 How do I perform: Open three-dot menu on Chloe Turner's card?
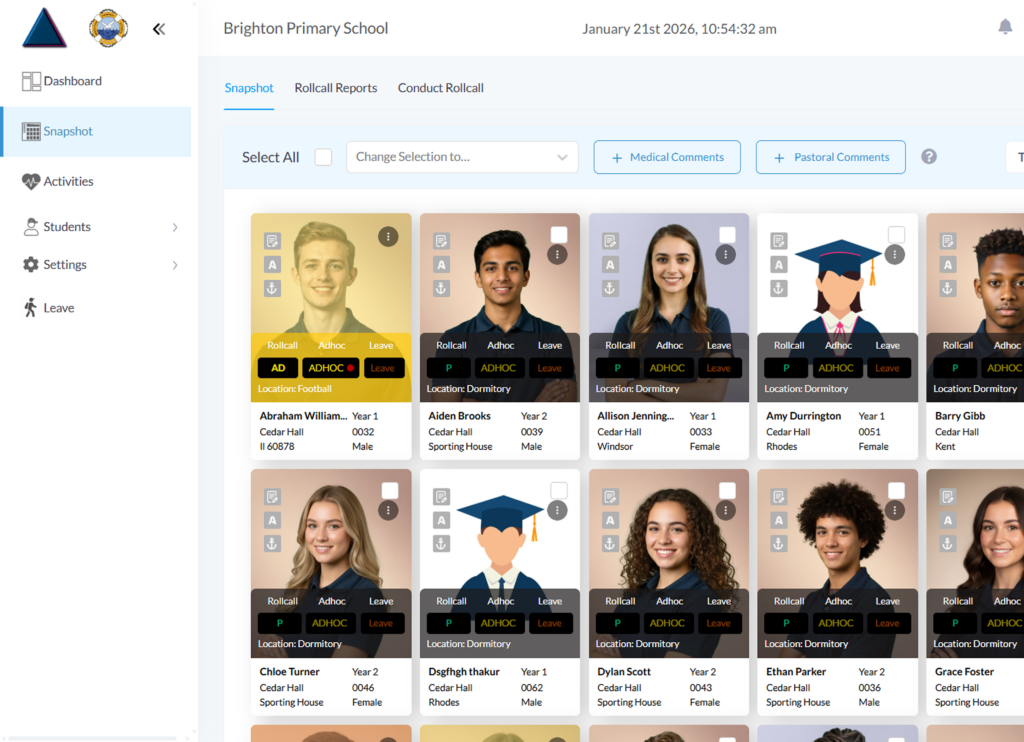[389, 511]
